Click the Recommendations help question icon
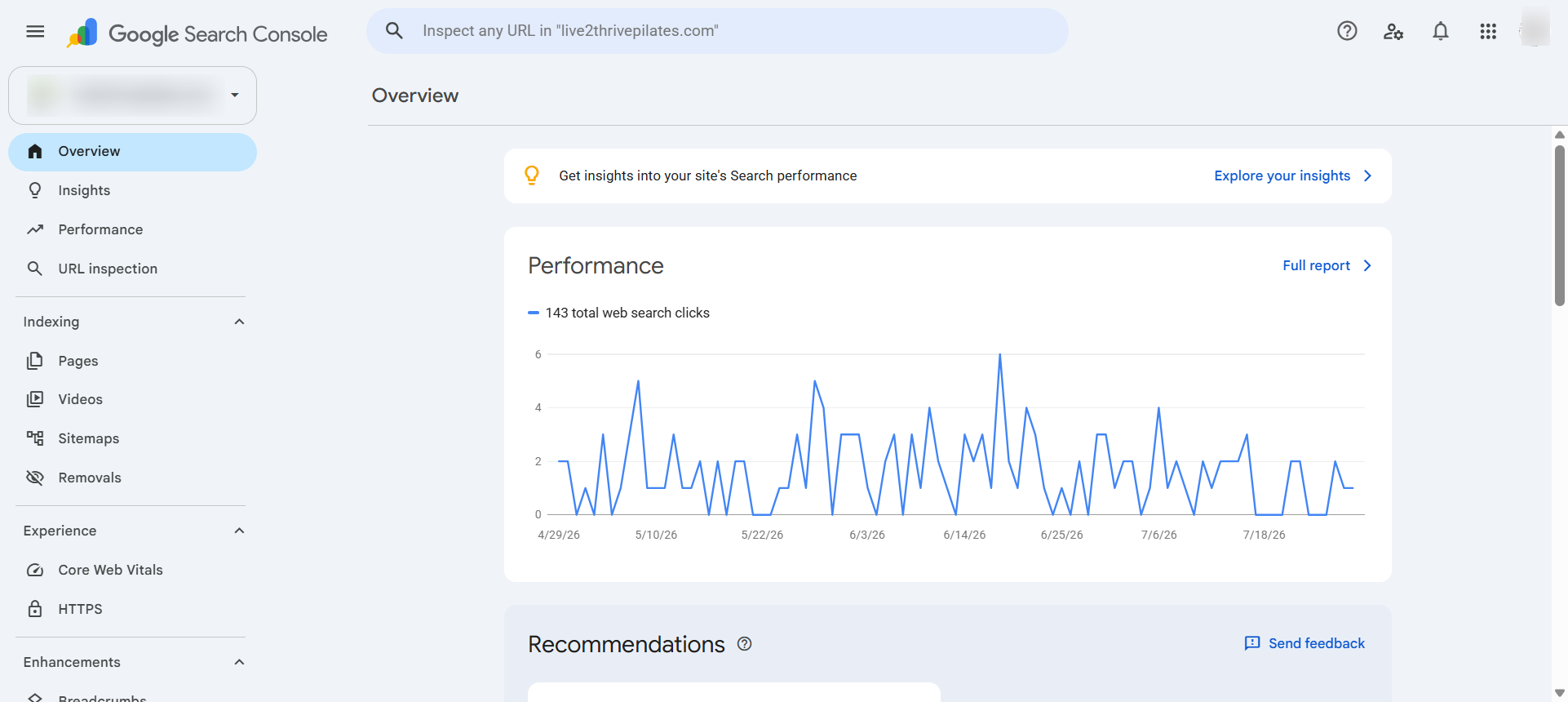Viewport: 1568px width, 702px height. tap(744, 644)
